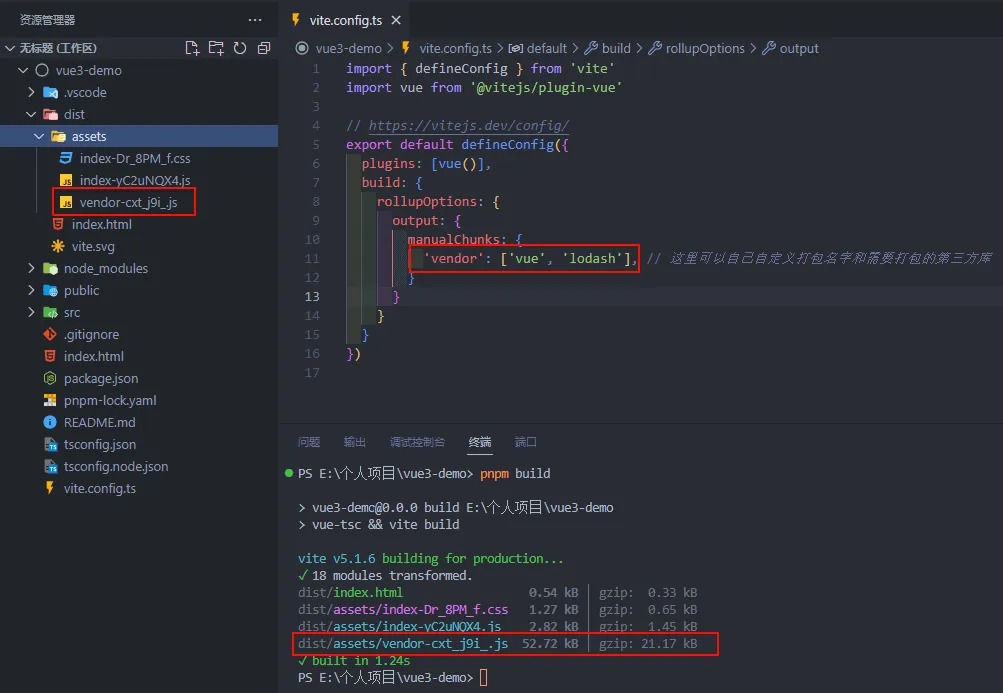Click the New Folder icon in explorer header
This screenshot has height=693, width=1003.
point(216,48)
